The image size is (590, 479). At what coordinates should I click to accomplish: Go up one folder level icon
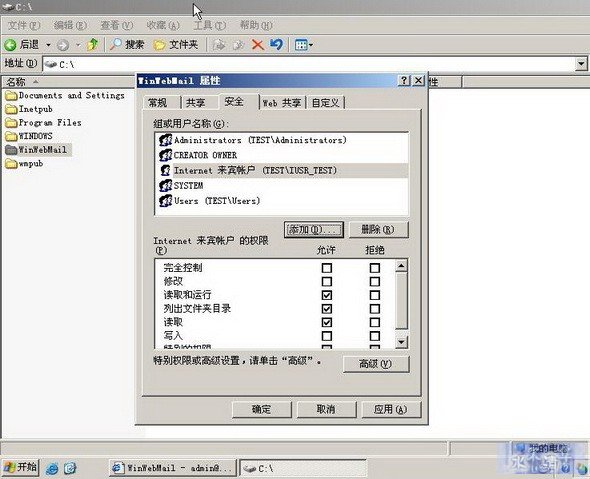tap(92, 45)
